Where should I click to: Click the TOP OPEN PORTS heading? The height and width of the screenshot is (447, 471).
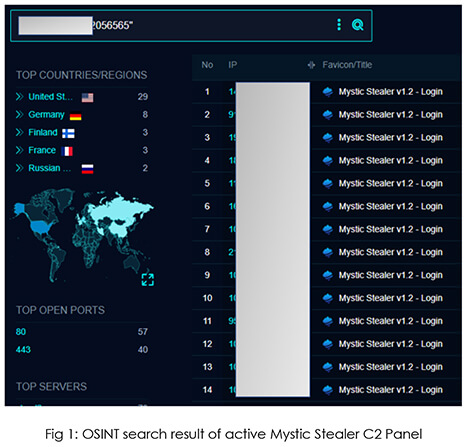pyautogui.click(x=60, y=310)
